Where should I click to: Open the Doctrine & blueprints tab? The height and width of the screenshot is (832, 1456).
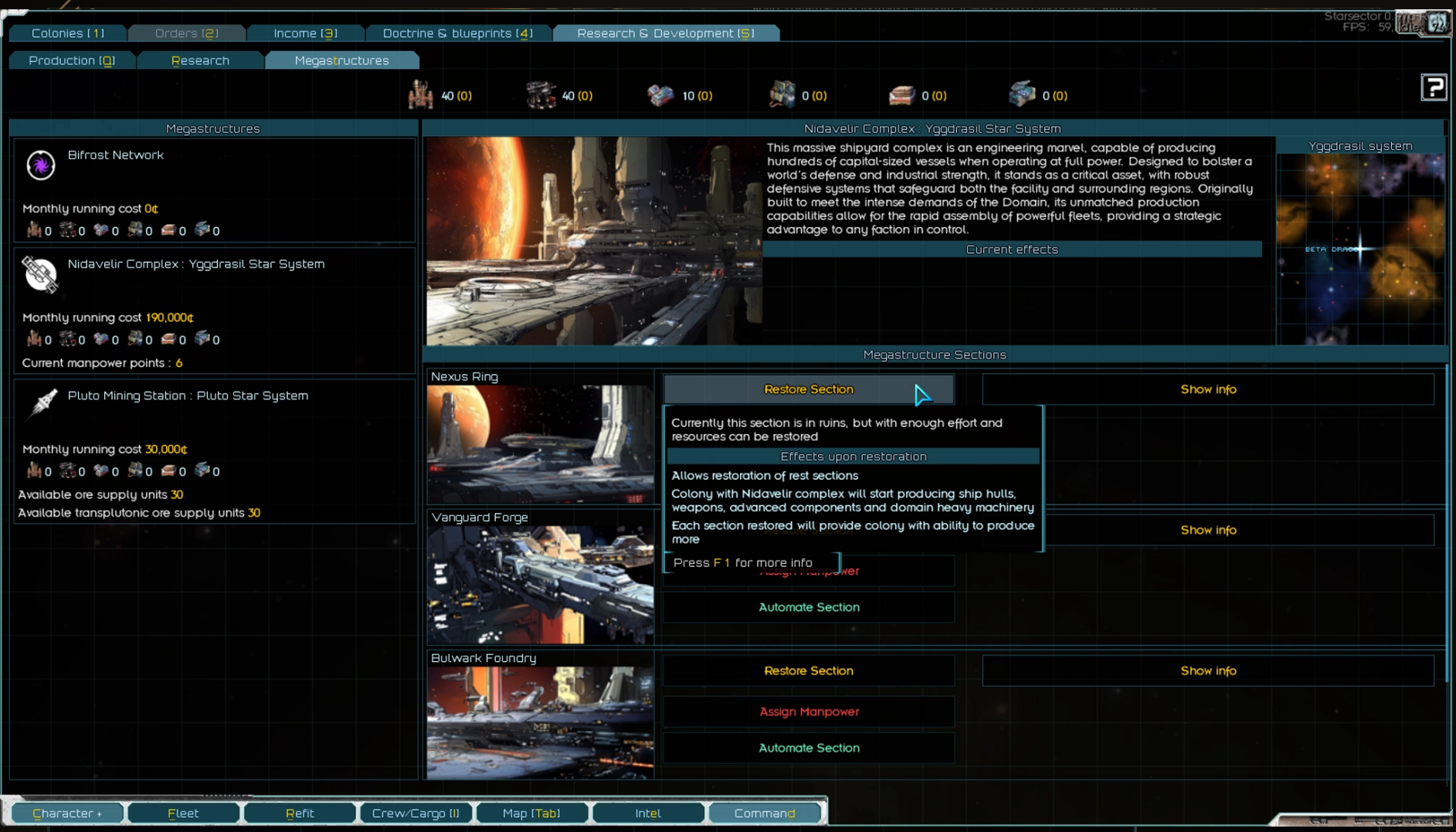coord(457,33)
